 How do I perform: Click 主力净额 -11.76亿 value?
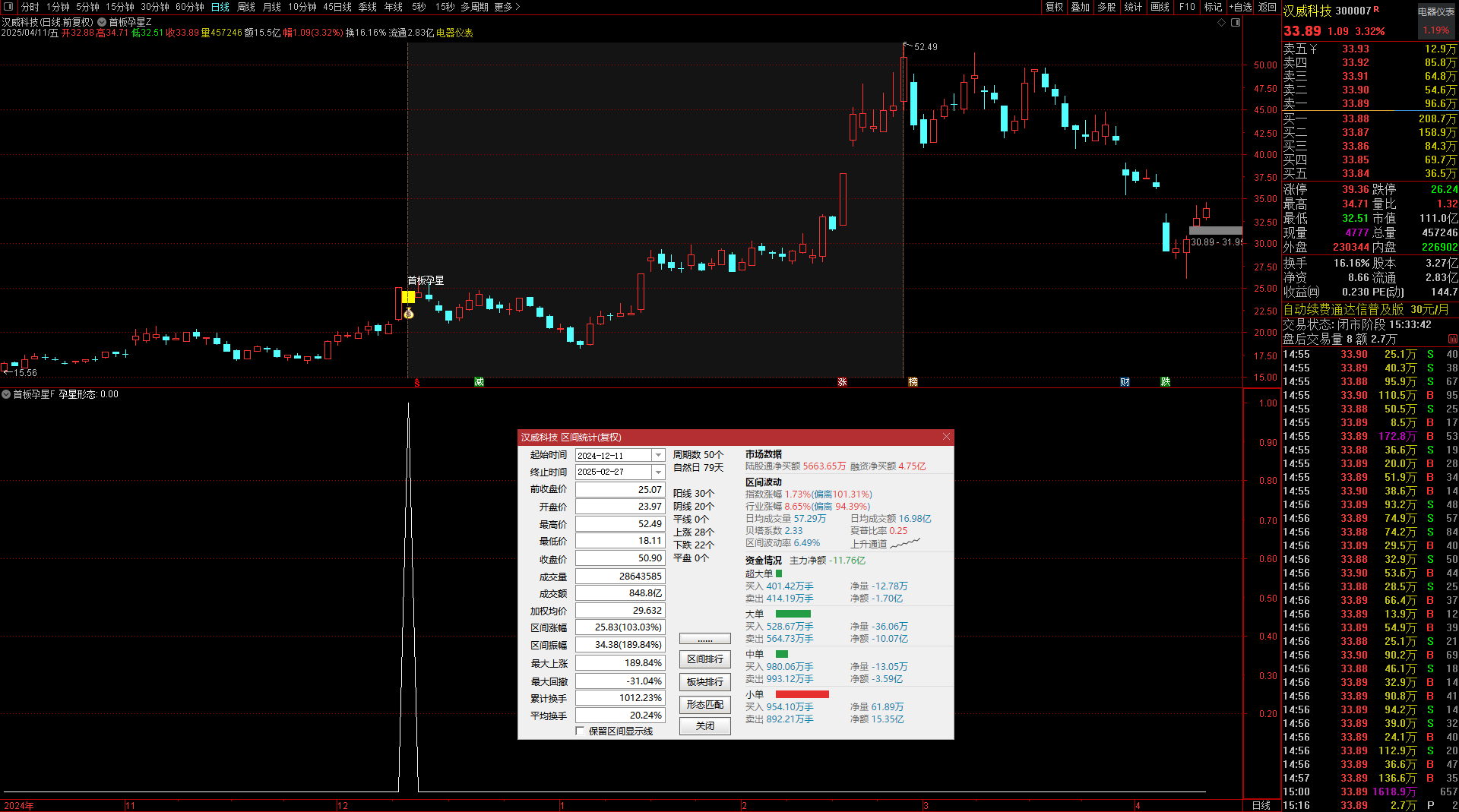pos(847,561)
